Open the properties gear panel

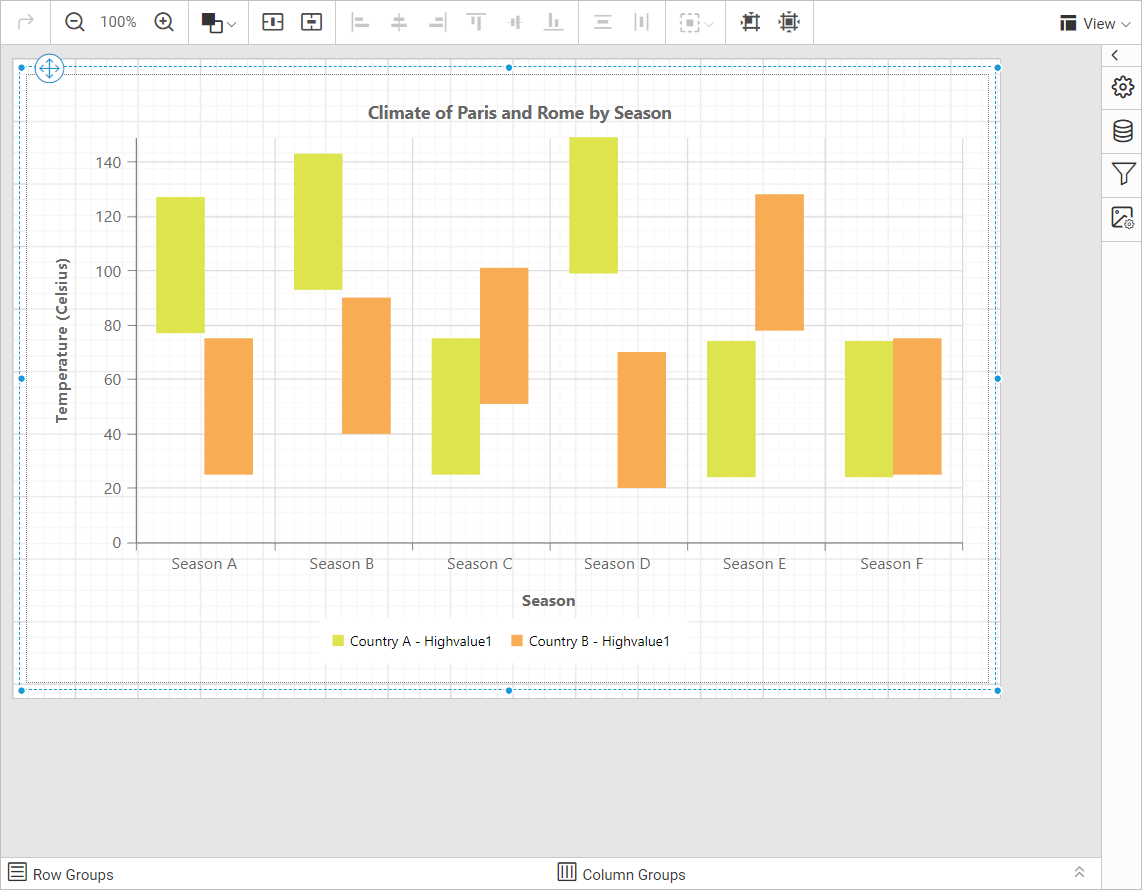pos(1122,87)
